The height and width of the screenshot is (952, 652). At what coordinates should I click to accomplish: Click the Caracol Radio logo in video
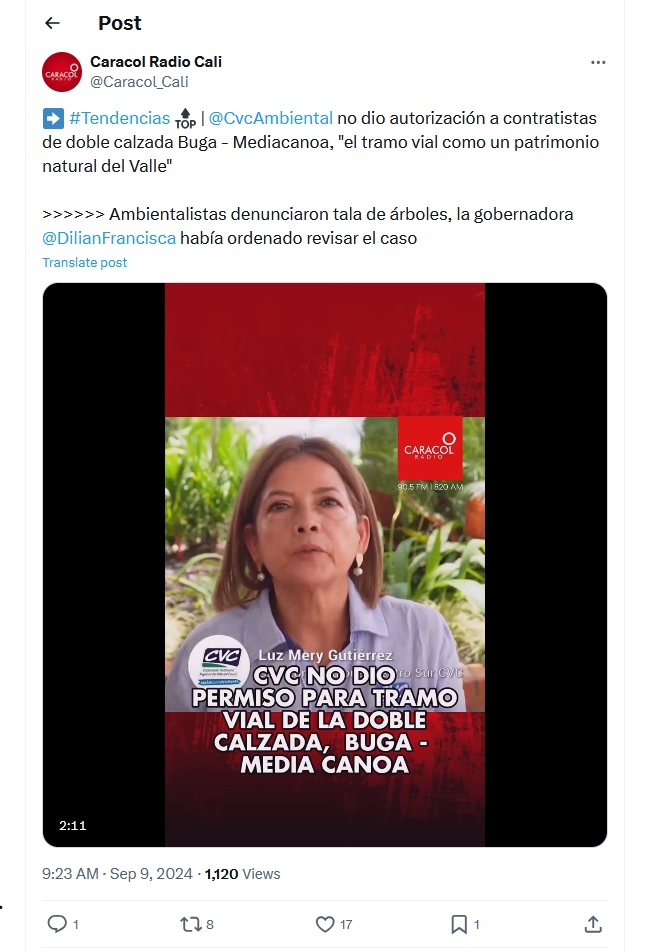point(430,448)
